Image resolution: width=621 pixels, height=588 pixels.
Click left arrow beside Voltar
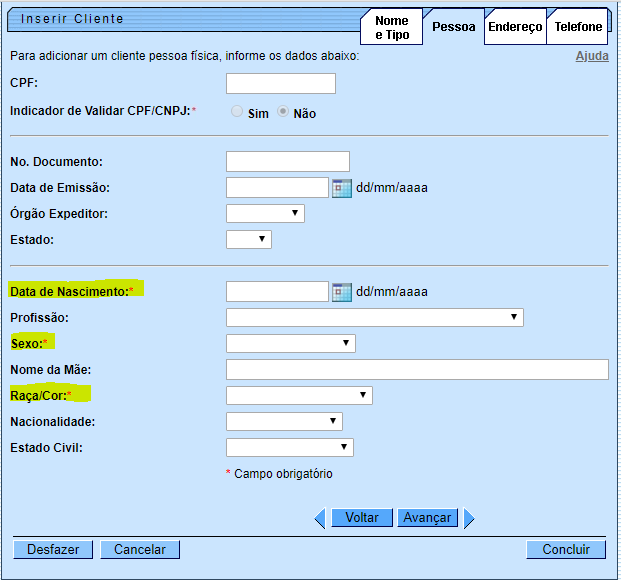(320, 518)
